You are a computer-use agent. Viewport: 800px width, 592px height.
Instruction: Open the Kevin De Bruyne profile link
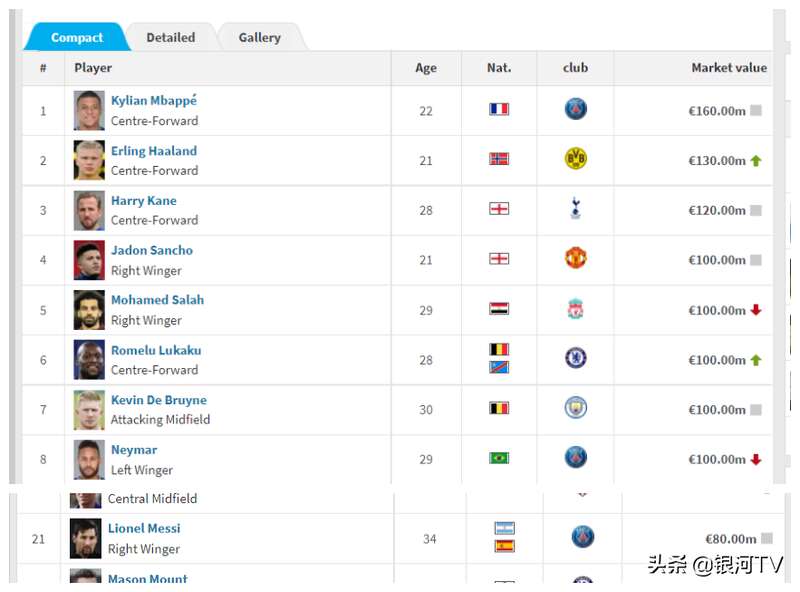pyautogui.click(x=159, y=400)
